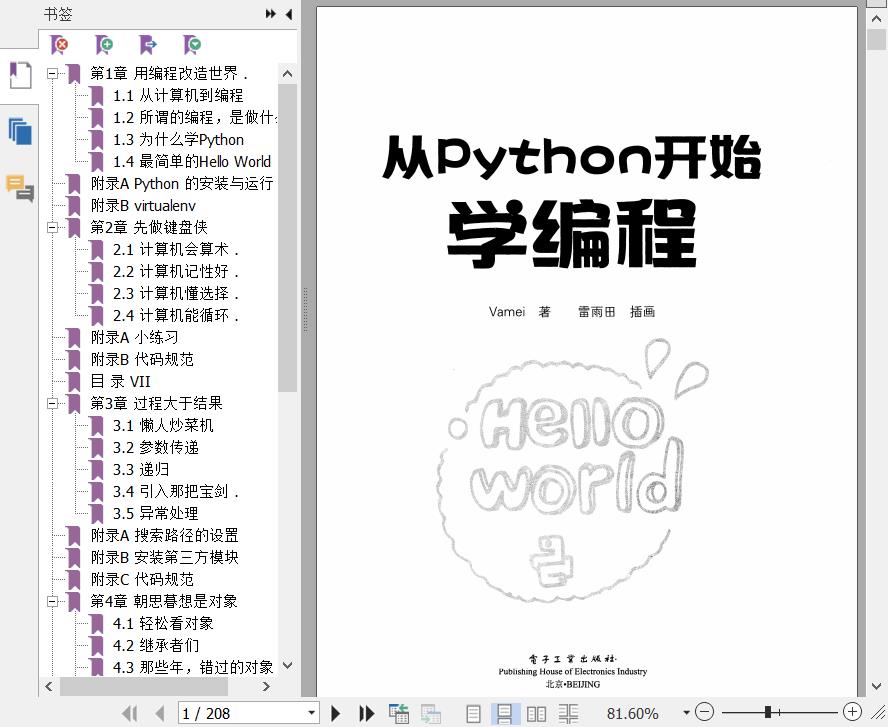The width and height of the screenshot is (888, 727).
Task: Select bookmark 附录C 代码规范
Action: [x=142, y=580]
